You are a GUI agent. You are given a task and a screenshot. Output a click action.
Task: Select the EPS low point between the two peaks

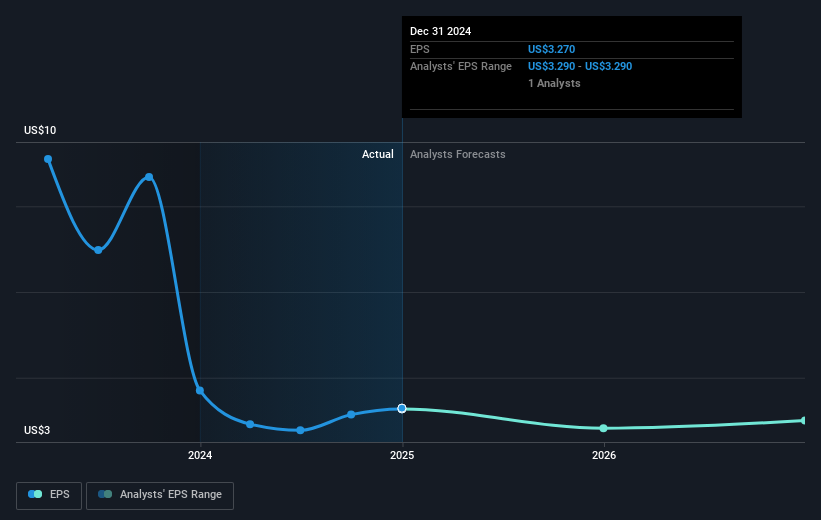pyautogui.click(x=98, y=250)
